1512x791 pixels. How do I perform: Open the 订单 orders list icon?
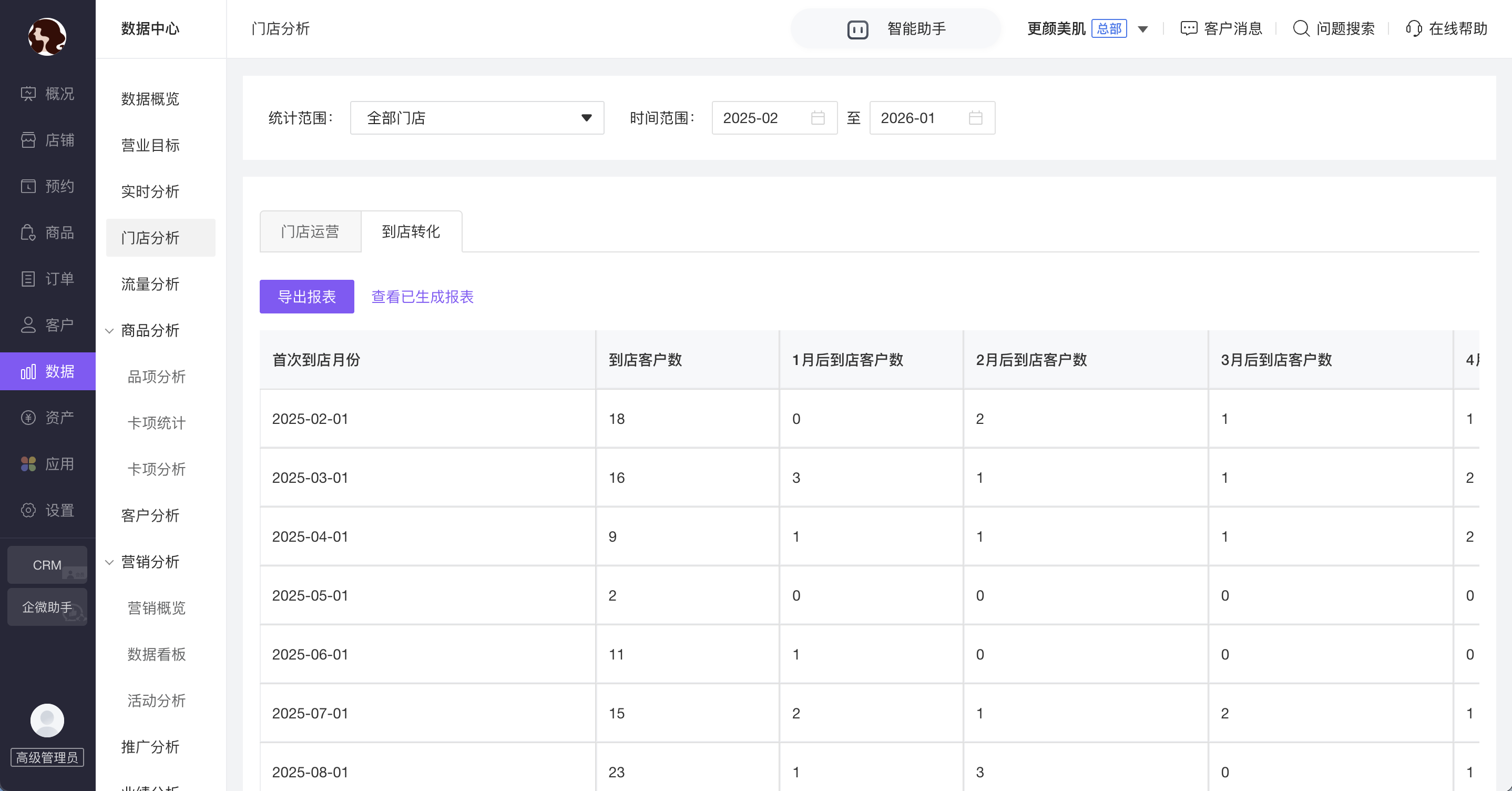(x=28, y=279)
